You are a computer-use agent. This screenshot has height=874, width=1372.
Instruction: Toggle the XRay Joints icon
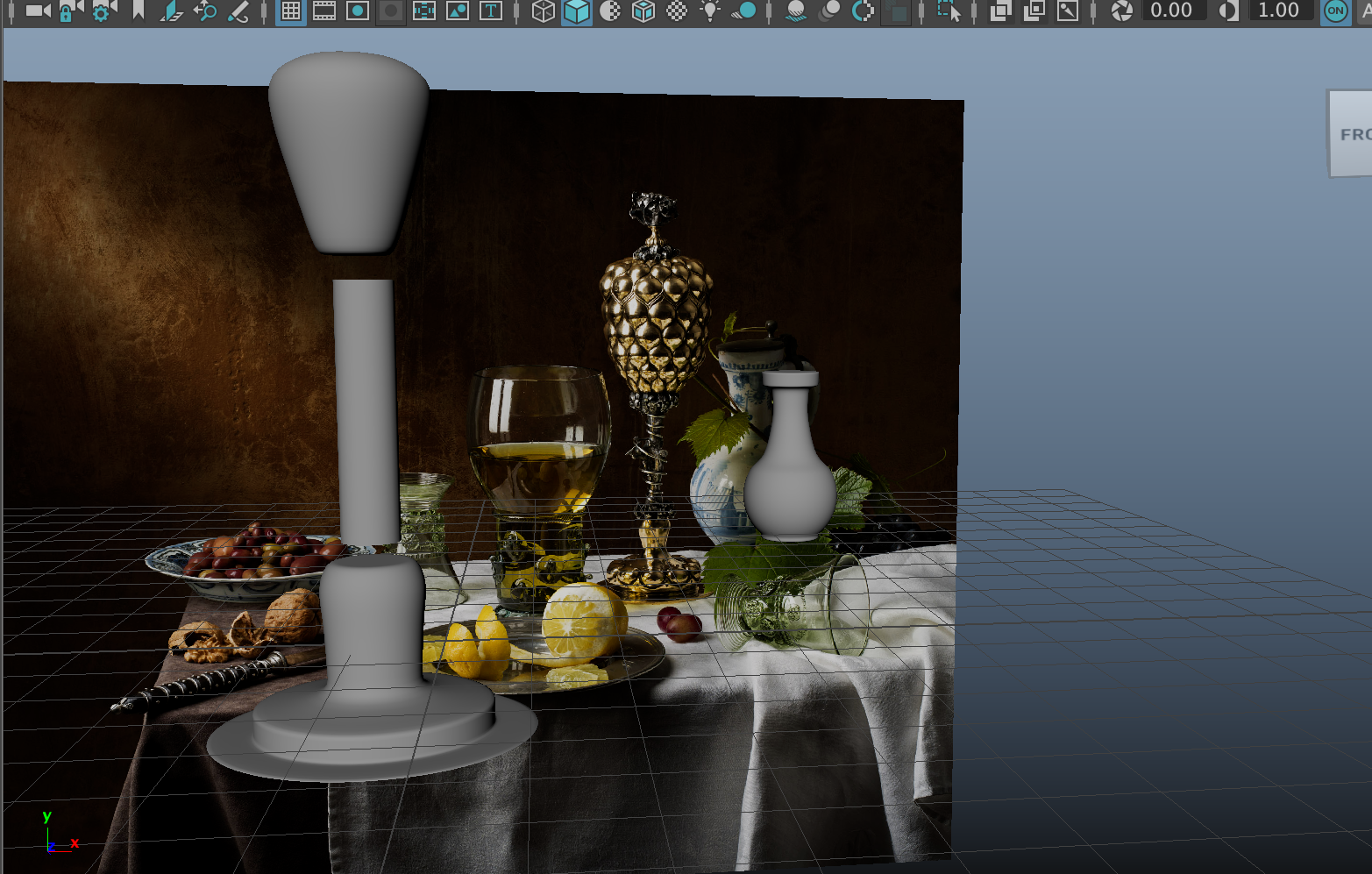1068,11
